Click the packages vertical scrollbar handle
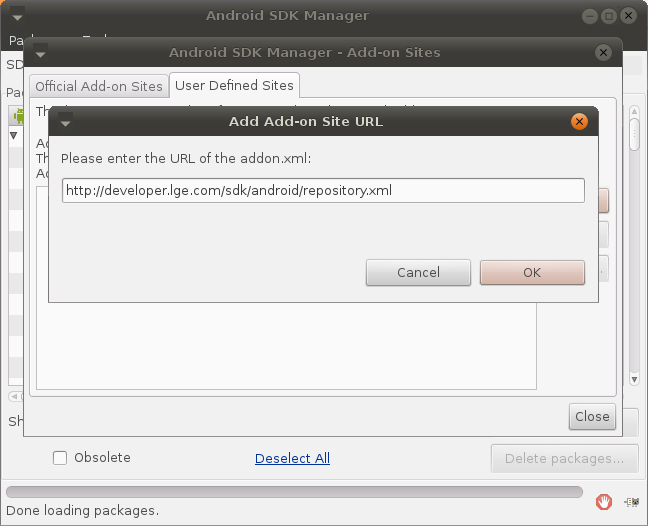 (634, 135)
